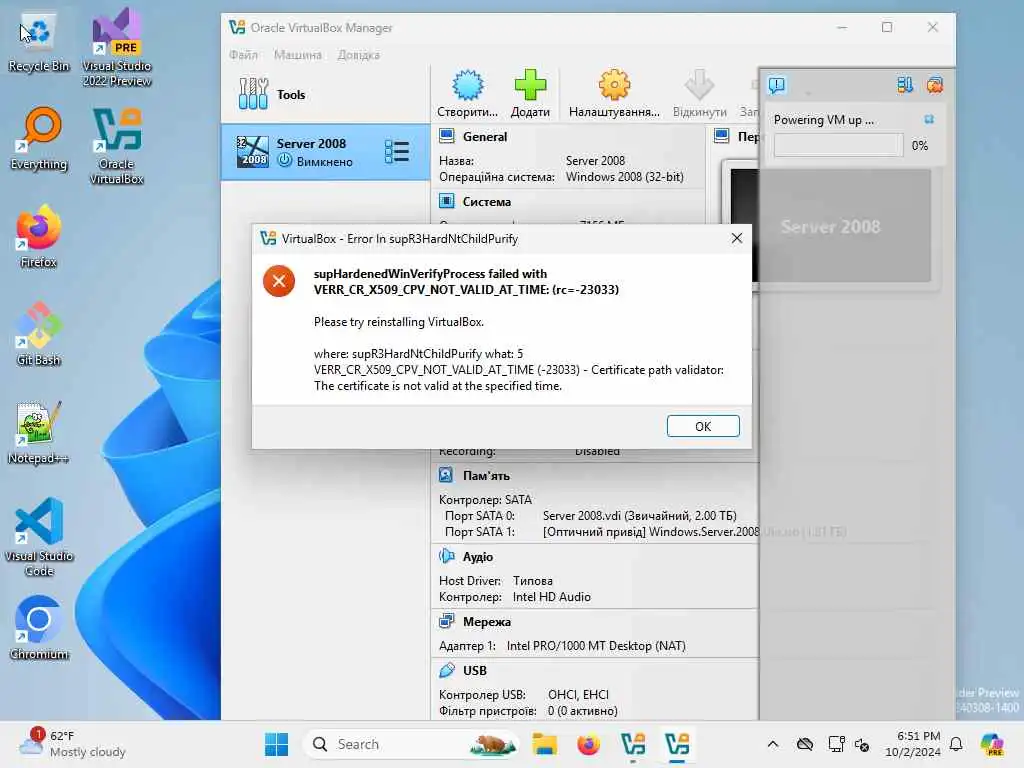Click the Додати (Add) green plus icon
The width and height of the screenshot is (1024, 768).
530,85
